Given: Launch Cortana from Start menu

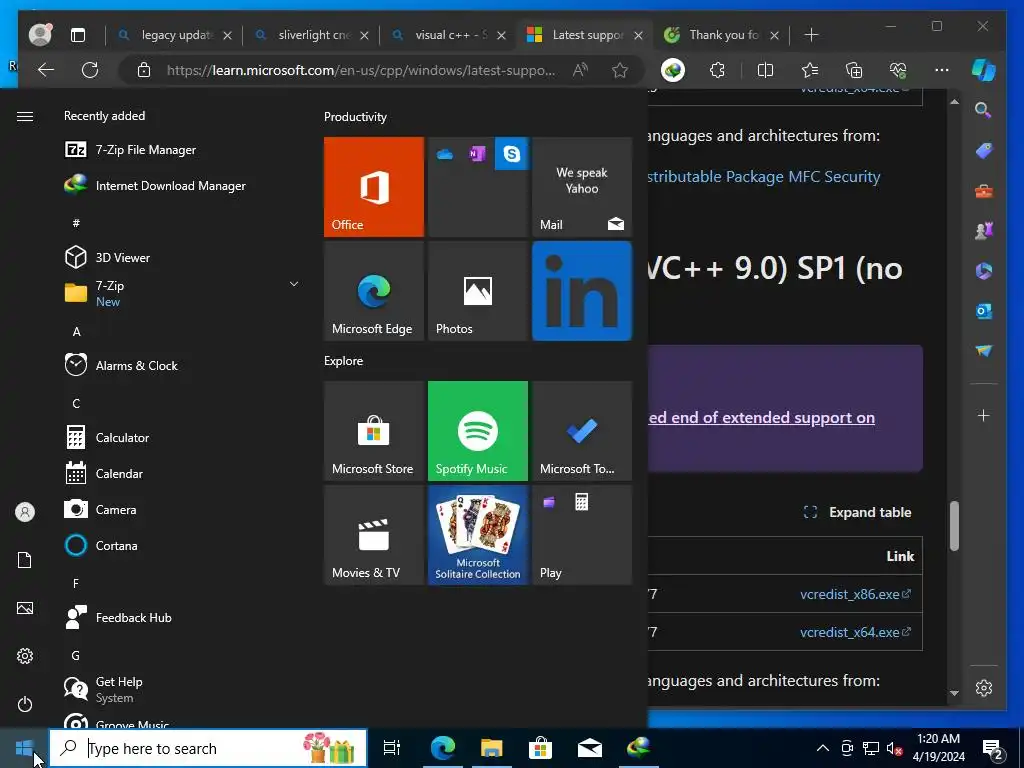Looking at the screenshot, I should [x=101, y=545].
